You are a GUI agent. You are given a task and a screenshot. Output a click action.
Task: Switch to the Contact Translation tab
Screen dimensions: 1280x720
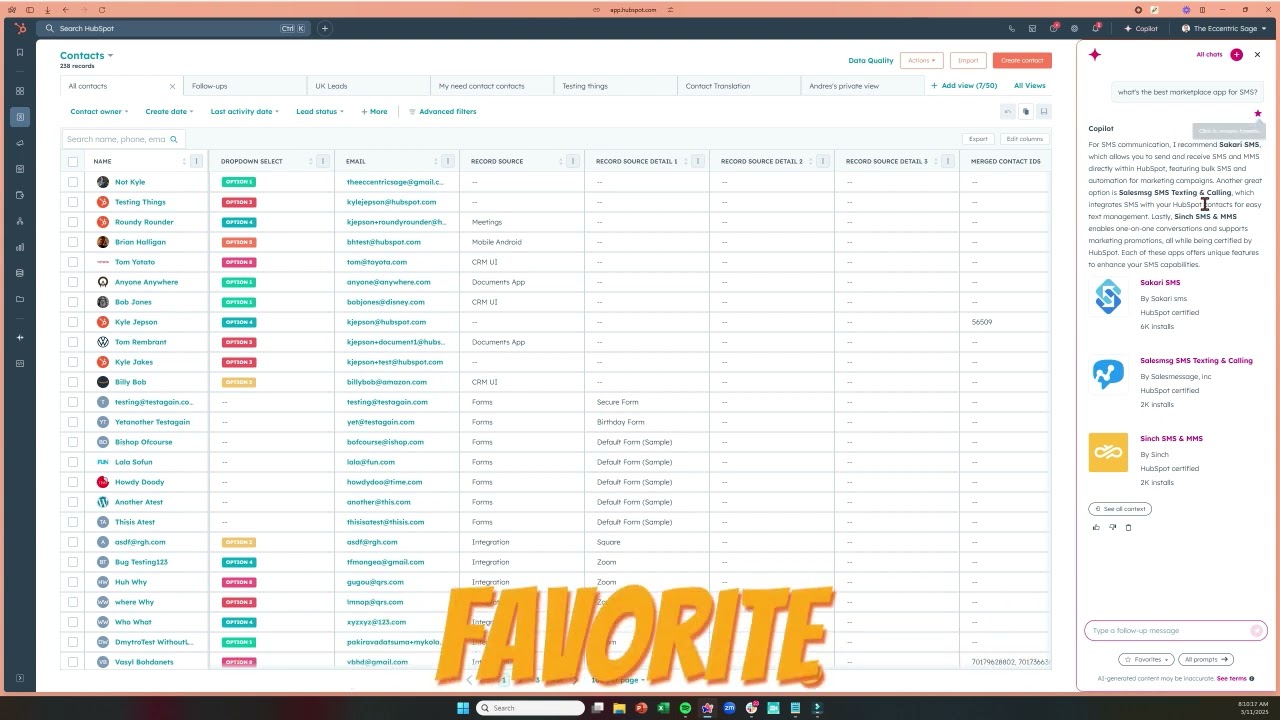coord(738,86)
